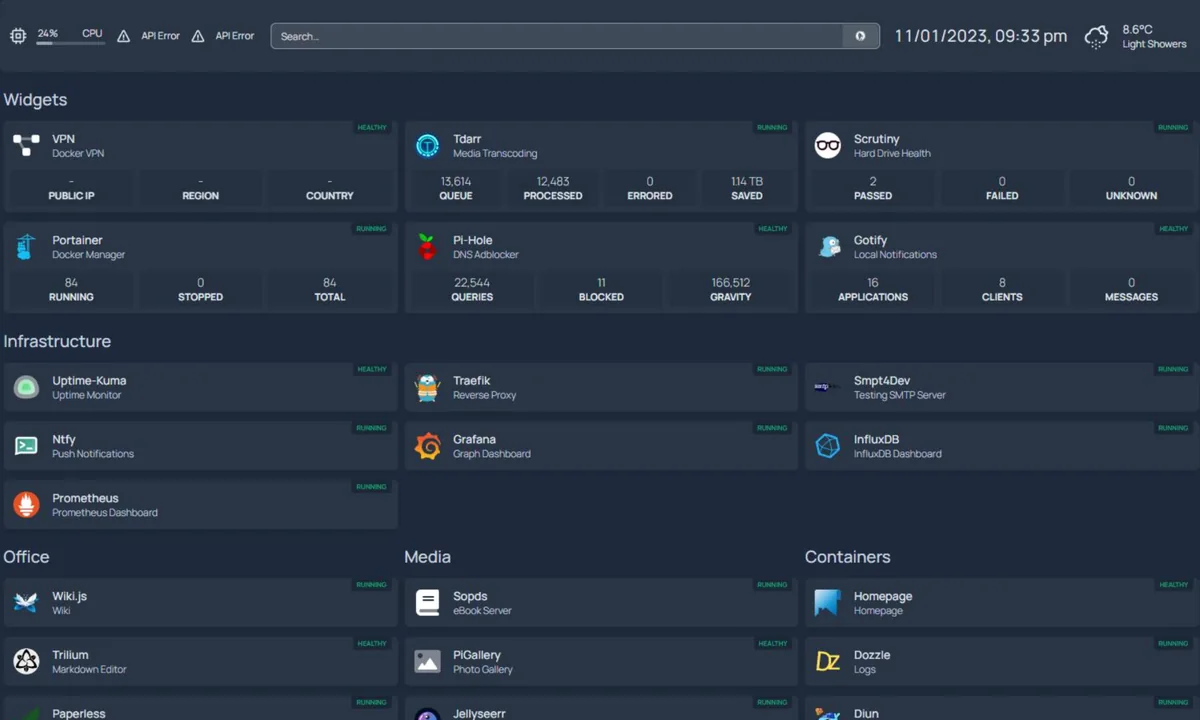This screenshot has height=720, width=1200.
Task: Click the Trilium icon
Action: (26, 661)
